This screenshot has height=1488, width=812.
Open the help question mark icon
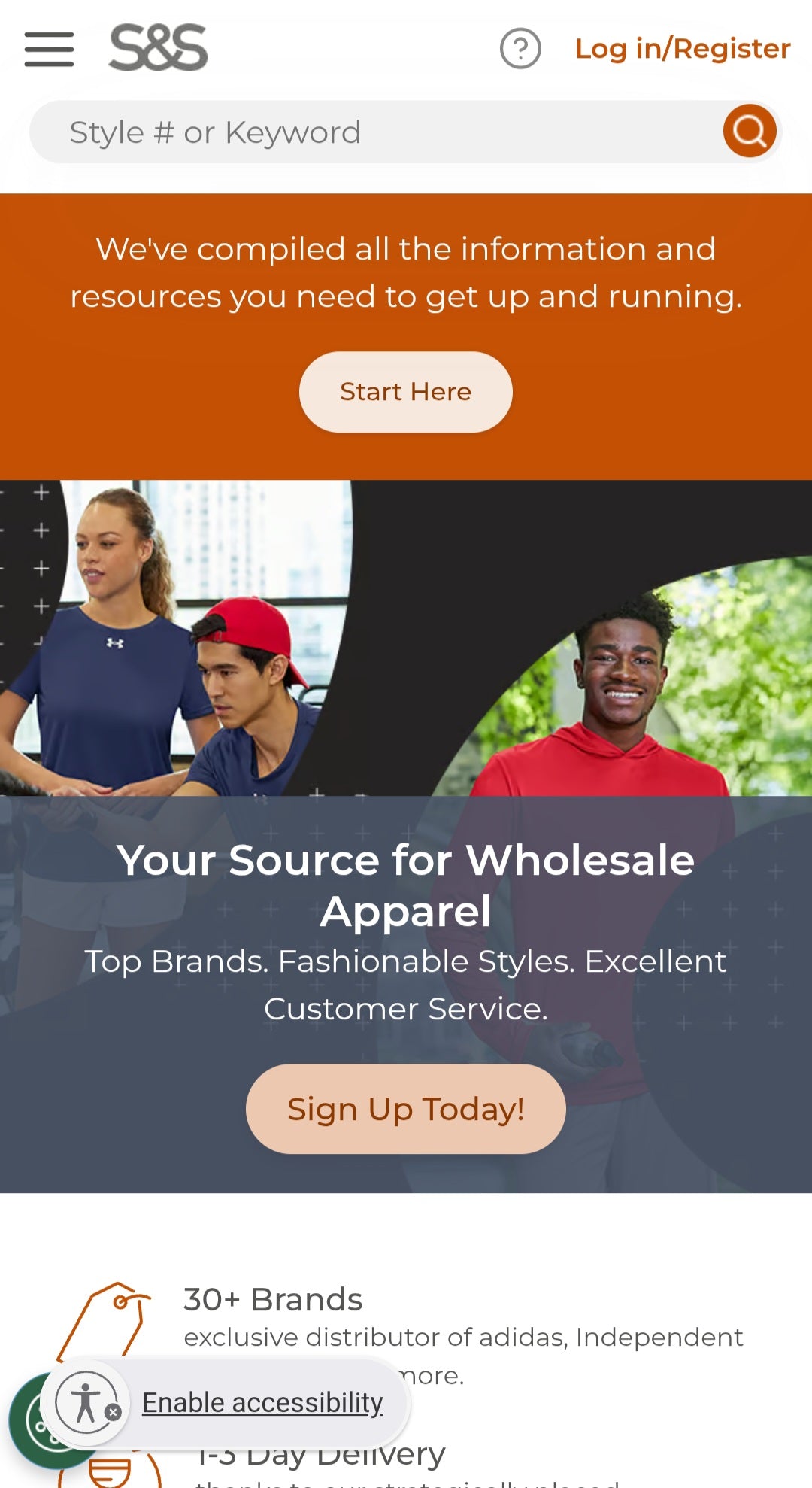(520, 49)
